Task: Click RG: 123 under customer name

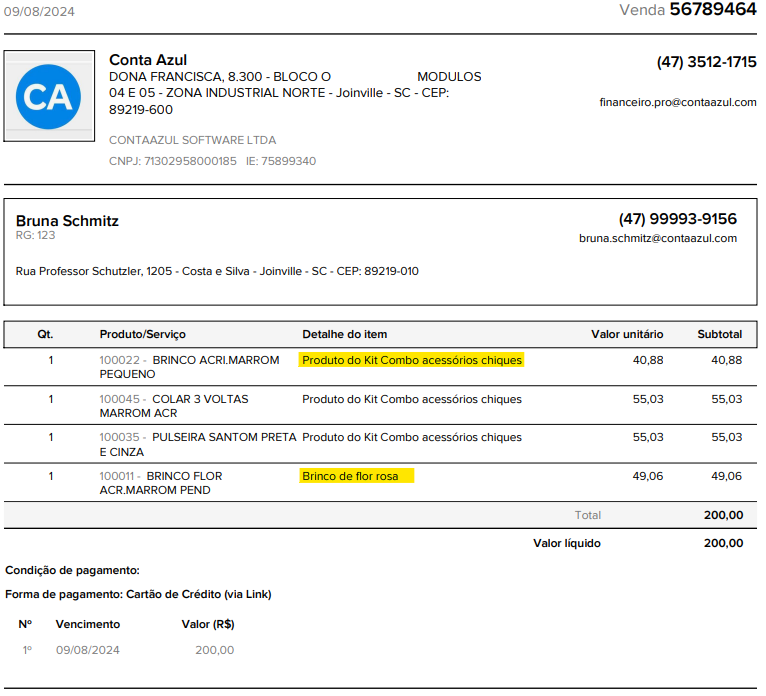Action: pos(36,235)
